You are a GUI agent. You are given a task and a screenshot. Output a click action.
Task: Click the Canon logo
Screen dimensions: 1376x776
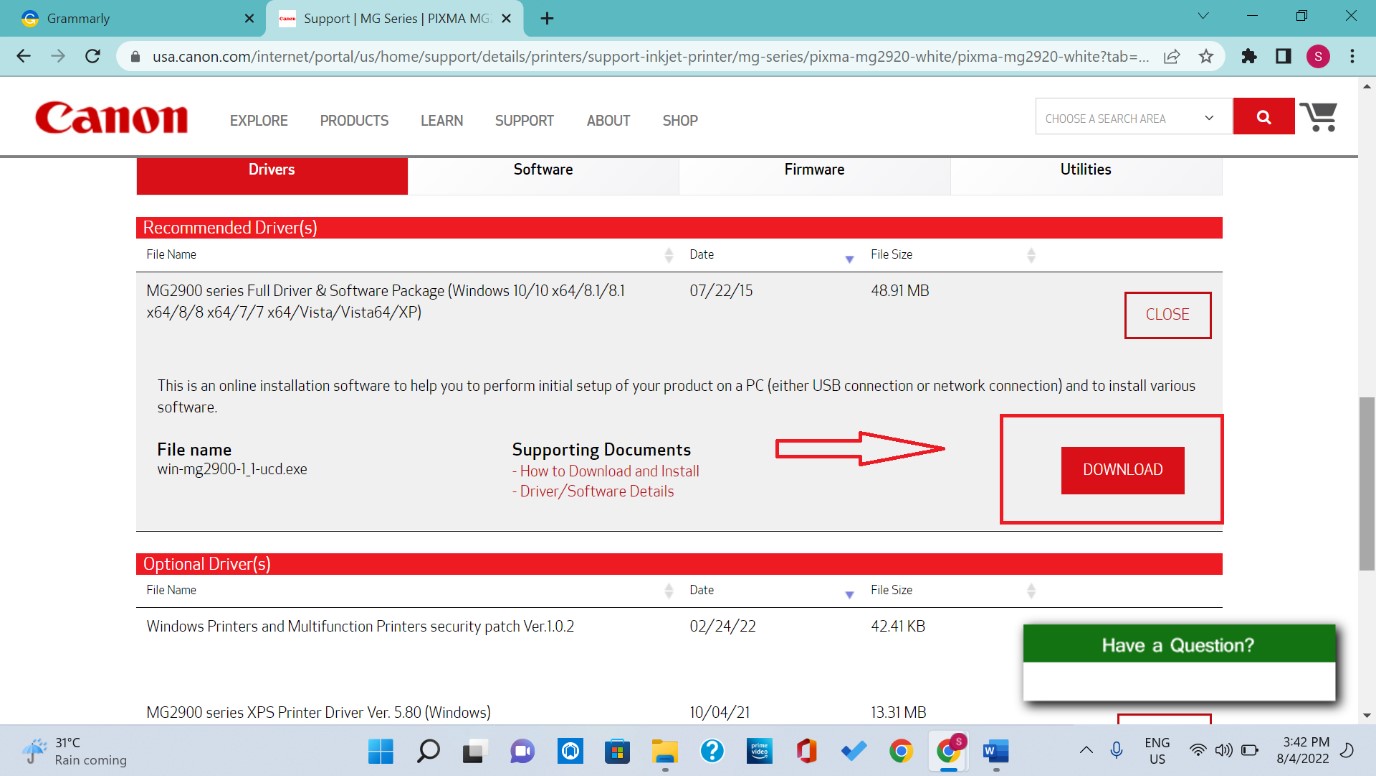pyautogui.click(x=110, y=117)
